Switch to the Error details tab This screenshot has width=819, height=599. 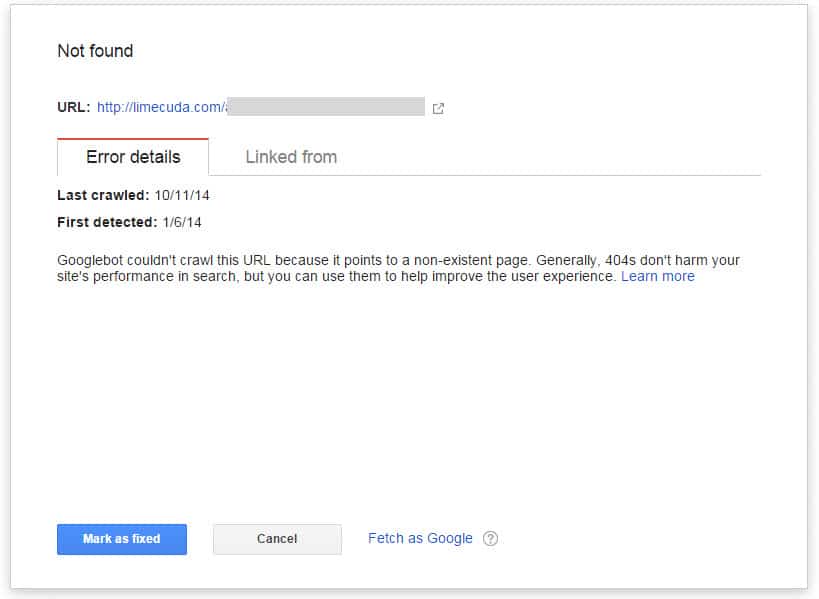pos(133,157)
